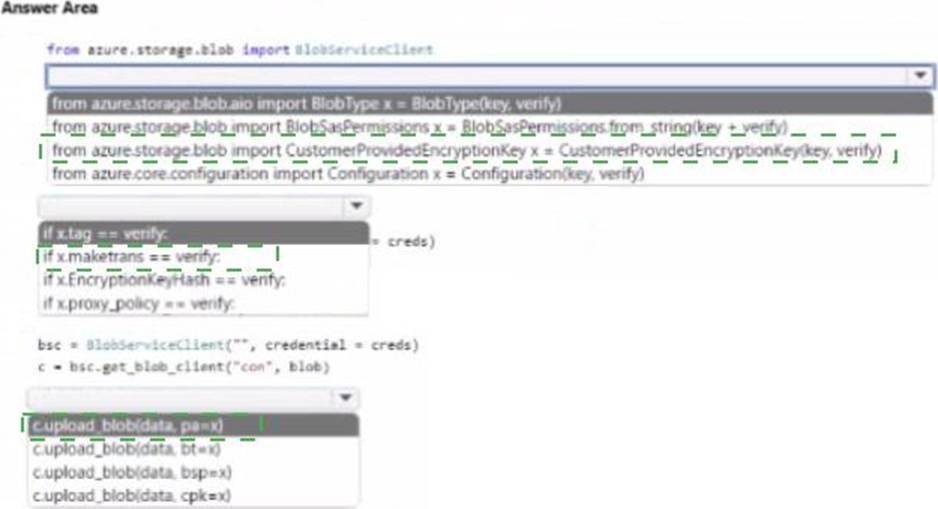
Task: Expand the second dropdown above the x.tag option
Action: click(357, 206)
